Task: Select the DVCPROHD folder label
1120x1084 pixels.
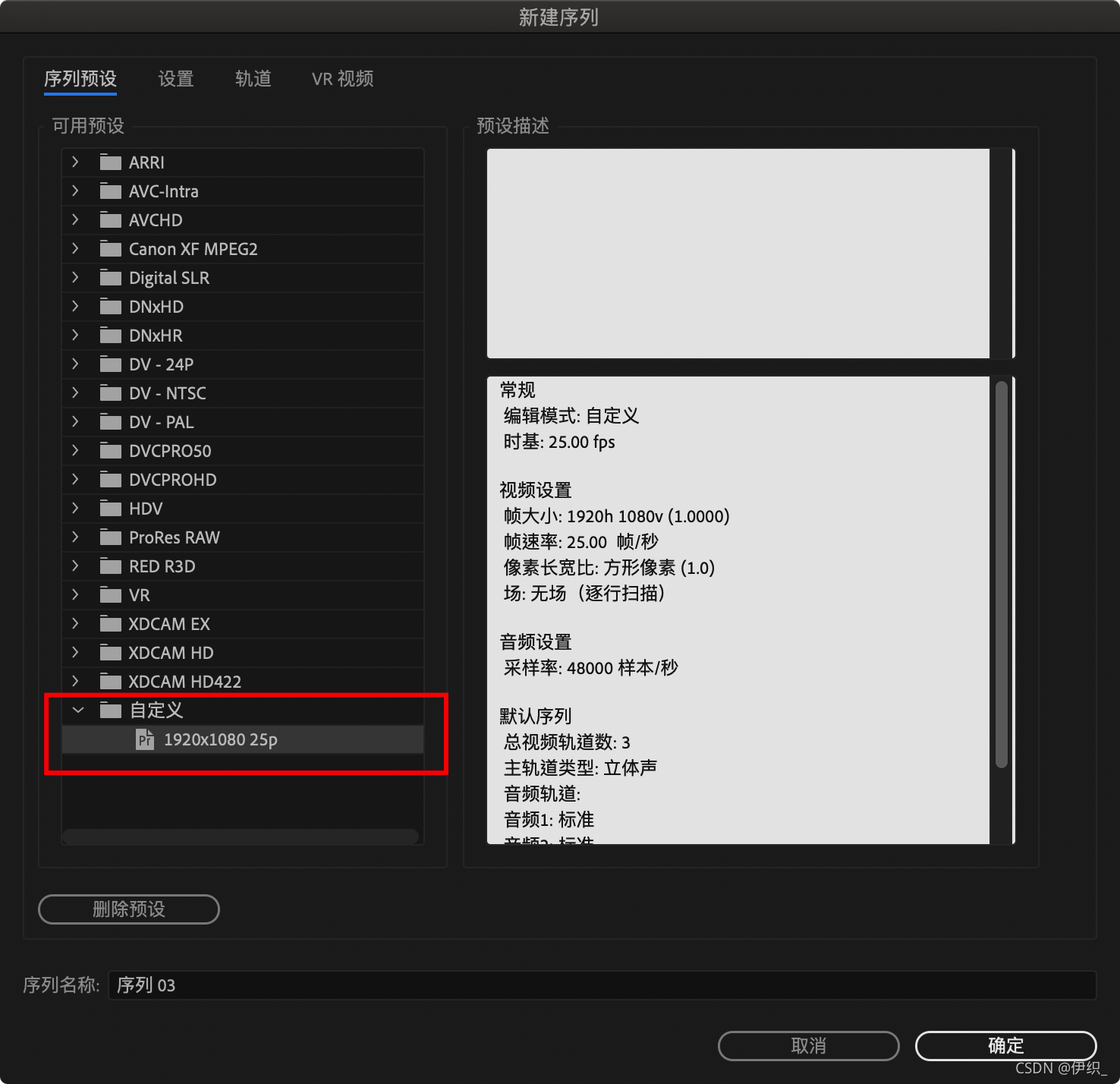Action: tap(173, 480)
